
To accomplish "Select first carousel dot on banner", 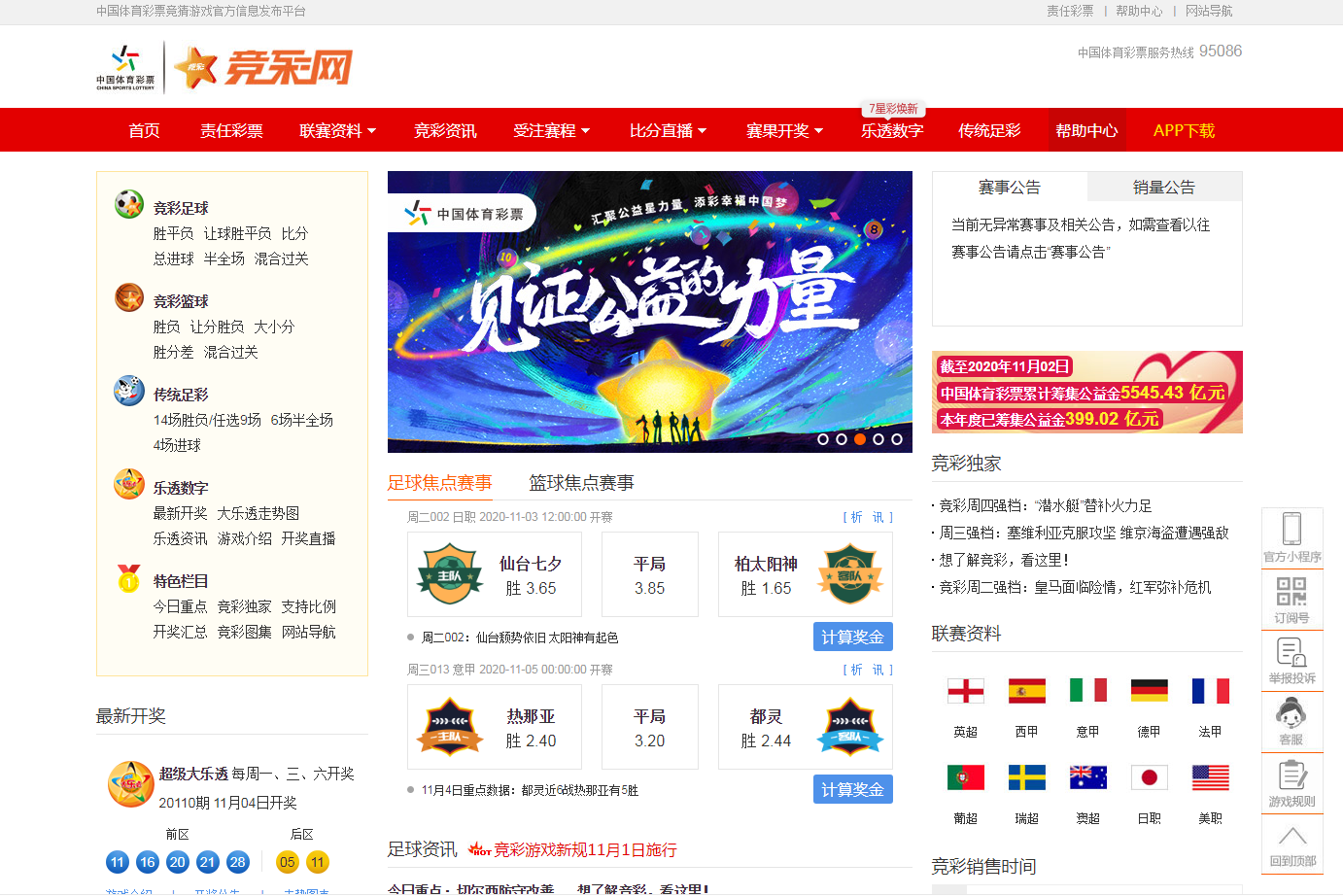I will (823, 439).
